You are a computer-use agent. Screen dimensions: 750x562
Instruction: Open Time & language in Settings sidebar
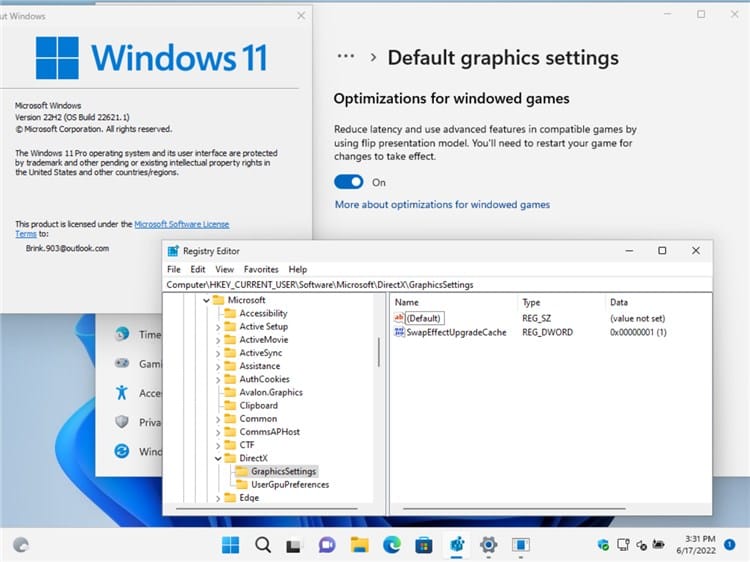point(138,334)
